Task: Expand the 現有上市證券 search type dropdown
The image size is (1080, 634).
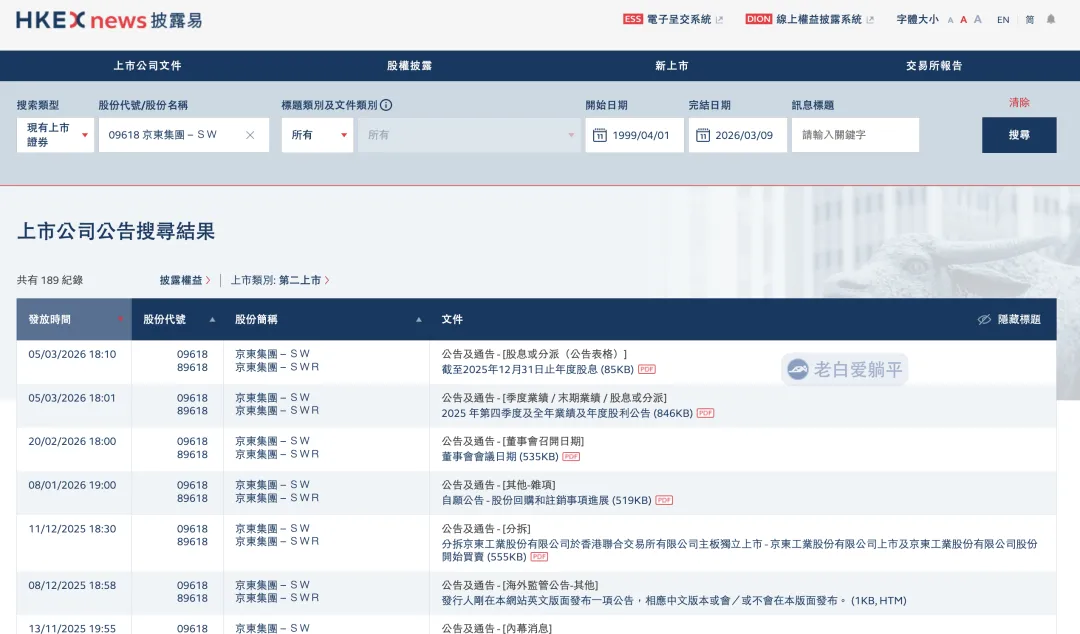Action: click(55, 135)
